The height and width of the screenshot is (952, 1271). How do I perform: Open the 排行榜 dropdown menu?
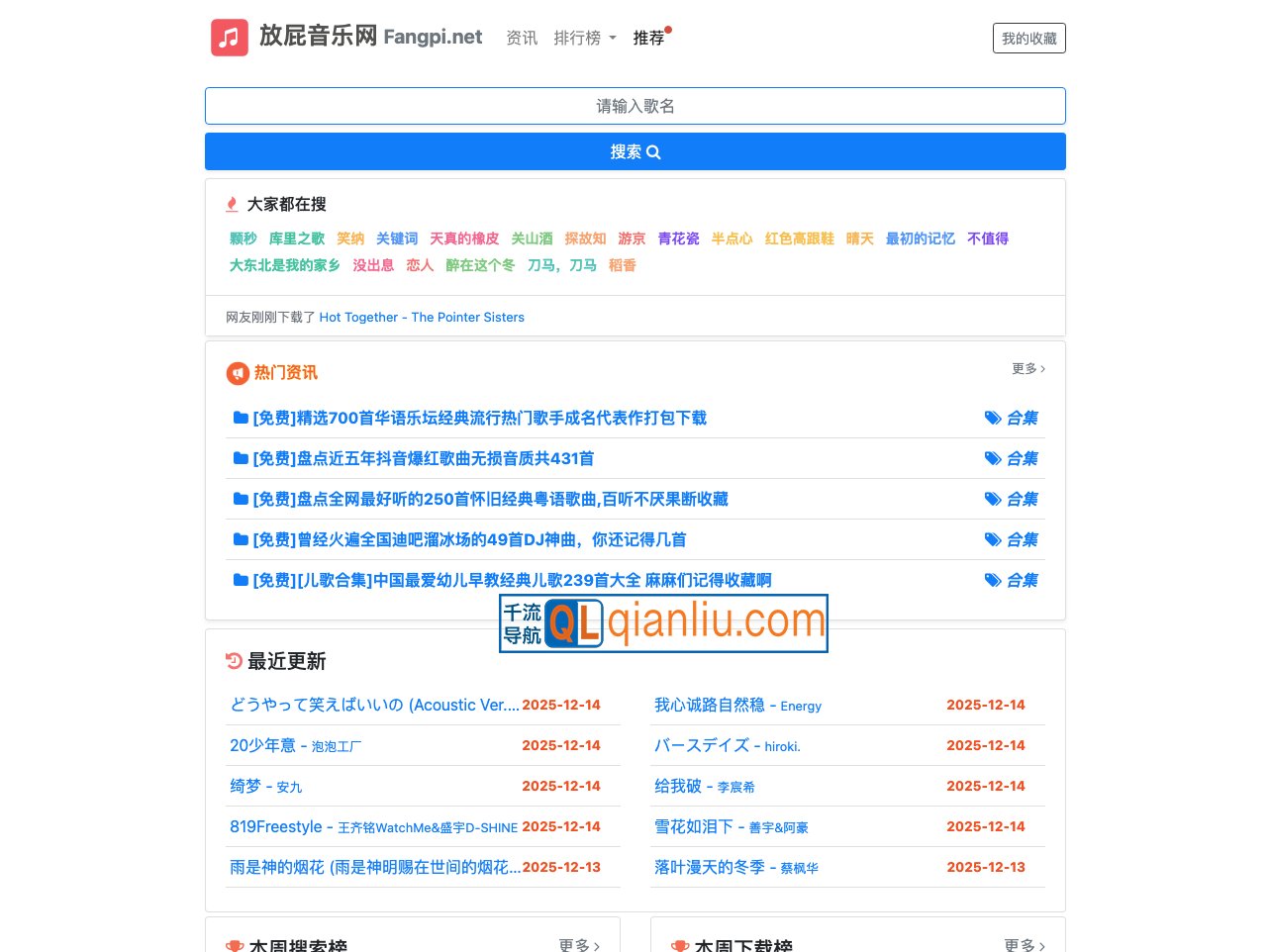584,38
